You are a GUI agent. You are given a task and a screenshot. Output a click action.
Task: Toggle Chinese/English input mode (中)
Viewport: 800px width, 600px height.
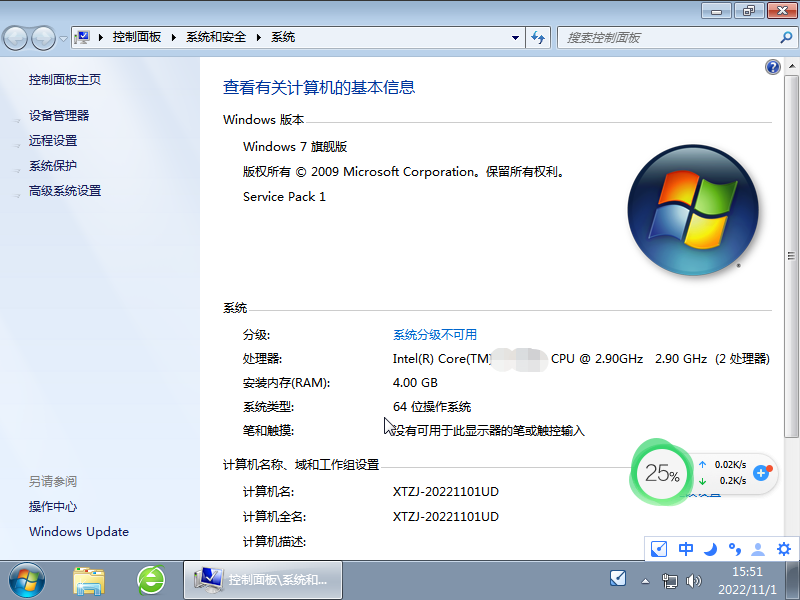click(686, 549)
